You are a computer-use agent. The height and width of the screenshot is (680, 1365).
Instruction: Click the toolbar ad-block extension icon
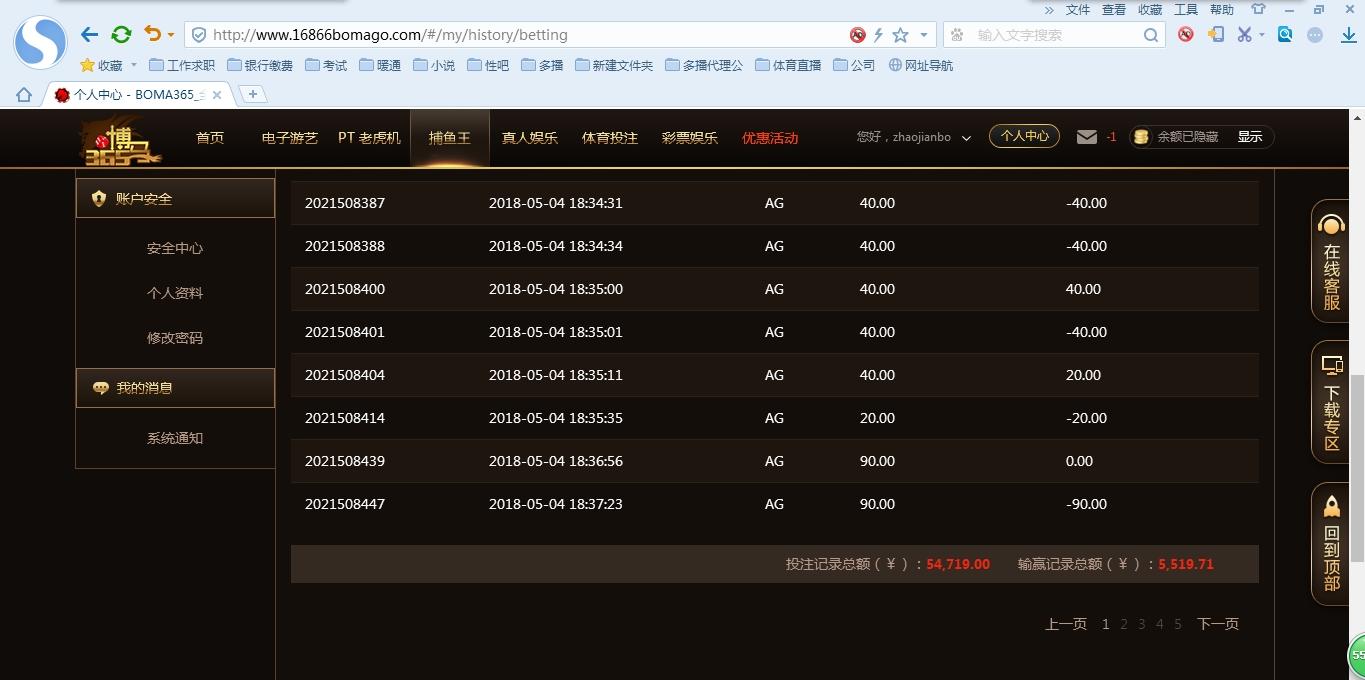pos(1185,34)
